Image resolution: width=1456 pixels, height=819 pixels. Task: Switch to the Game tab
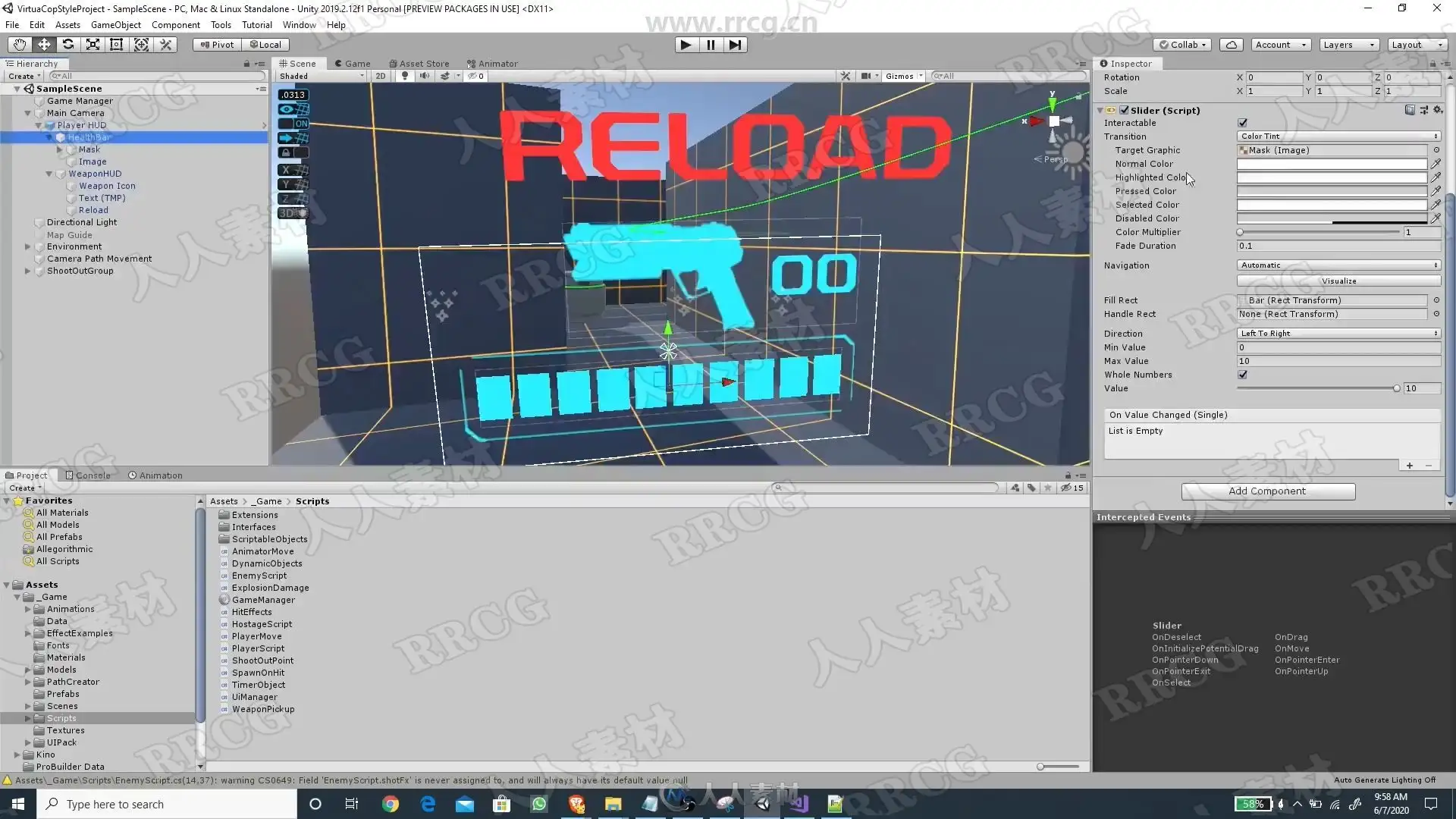(353, 64)
